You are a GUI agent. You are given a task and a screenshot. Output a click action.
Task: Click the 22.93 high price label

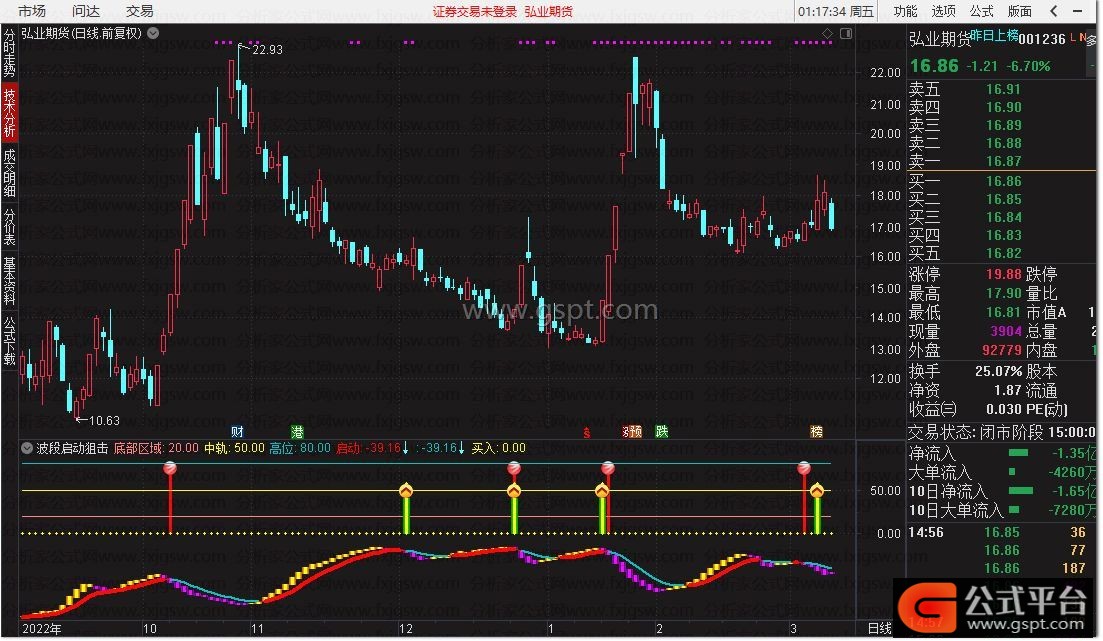pyautogui.click(x=267, y=50)
